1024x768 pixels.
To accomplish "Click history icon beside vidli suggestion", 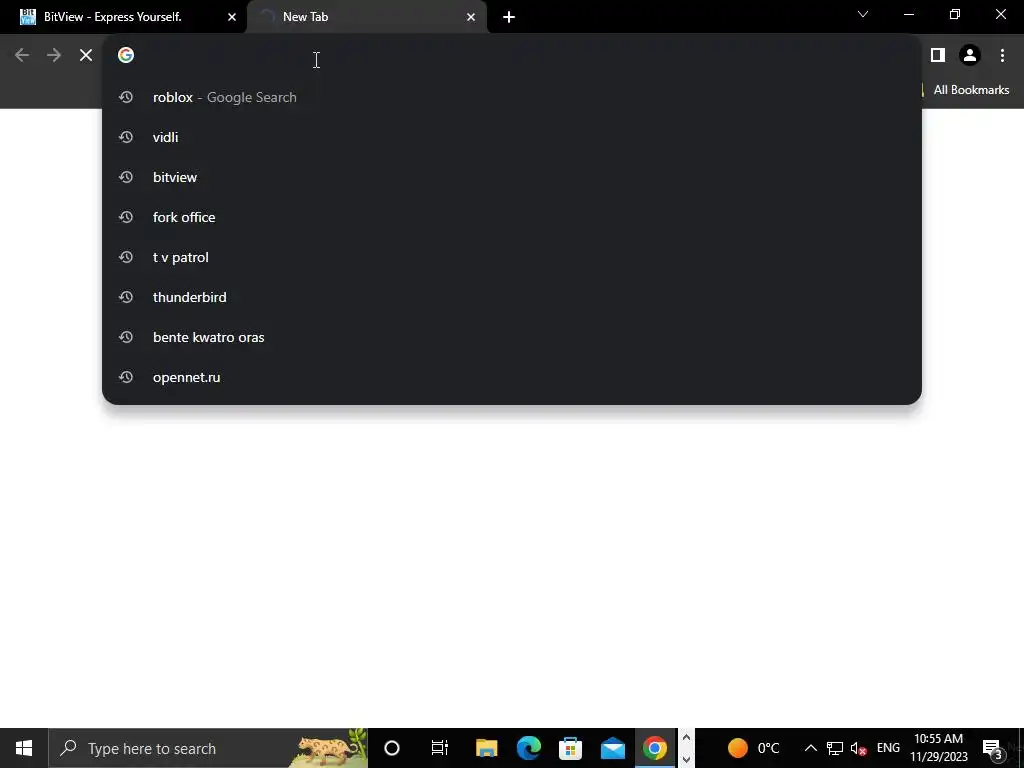I will [x=126, y=137].
